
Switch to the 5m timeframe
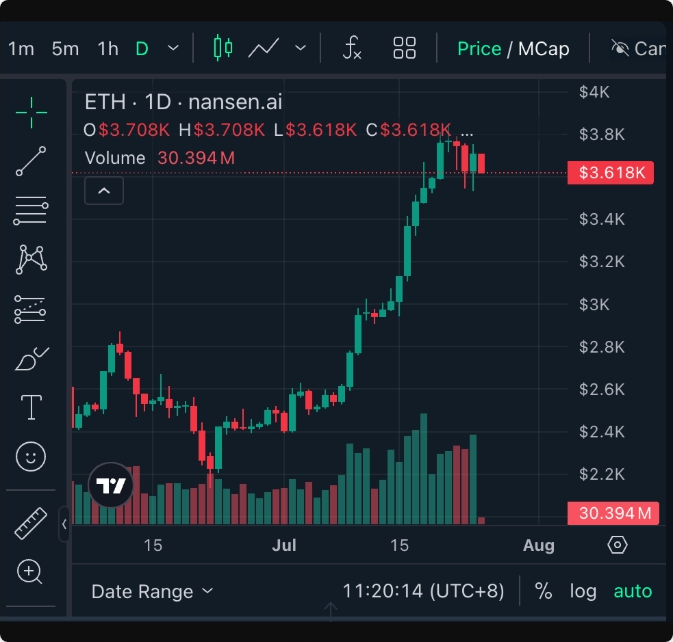65,48
